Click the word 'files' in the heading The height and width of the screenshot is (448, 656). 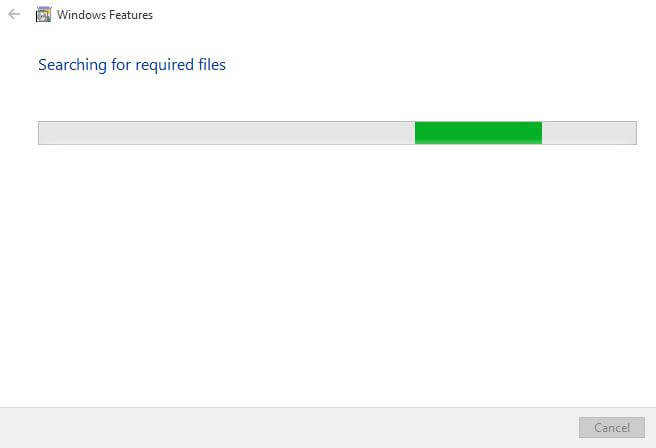212,64
